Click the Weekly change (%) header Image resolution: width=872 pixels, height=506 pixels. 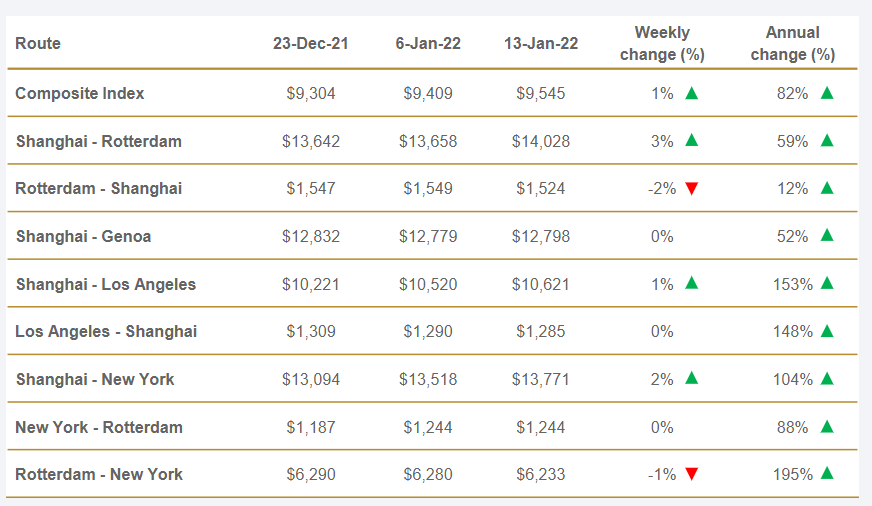pos(662,44)
